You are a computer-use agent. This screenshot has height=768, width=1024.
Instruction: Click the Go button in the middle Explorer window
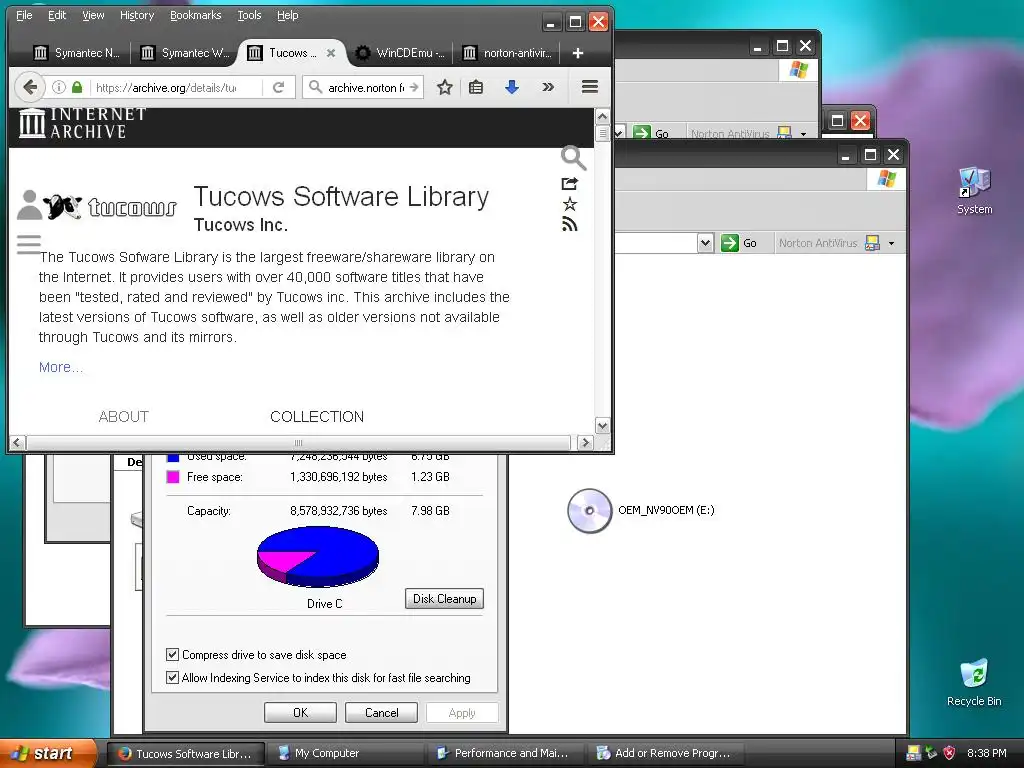(651, 133)
